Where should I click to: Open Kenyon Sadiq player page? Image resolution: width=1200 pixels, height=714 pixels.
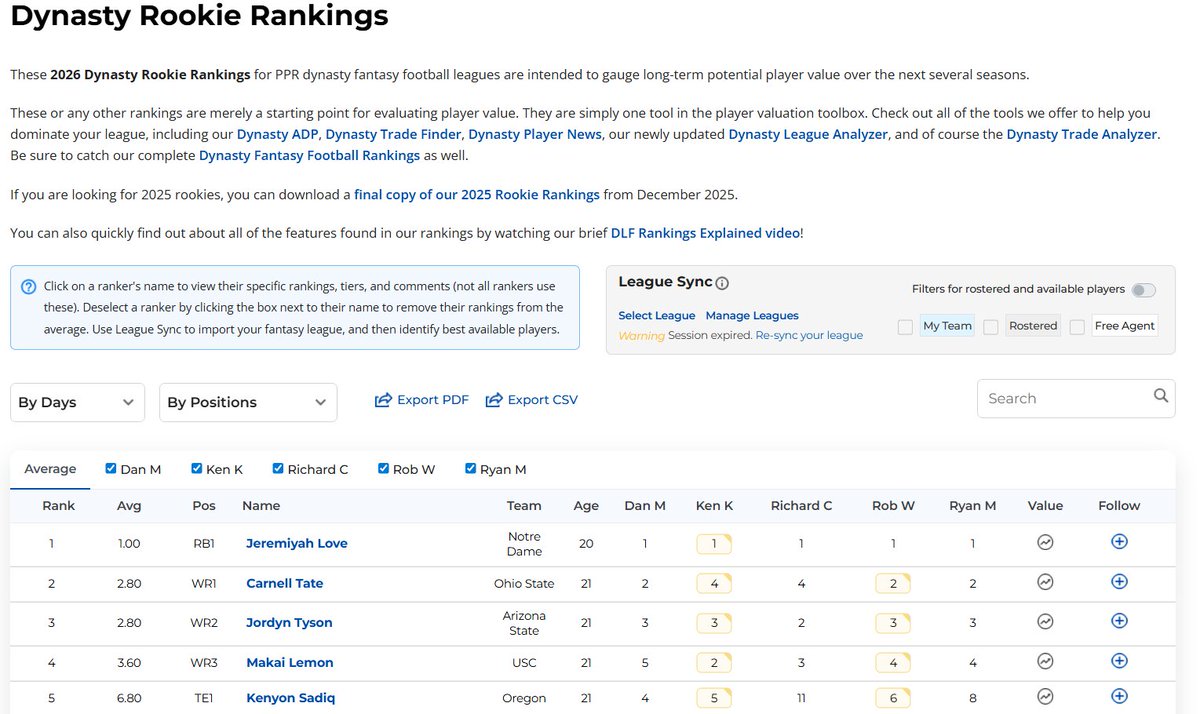(x=291, y=698)
